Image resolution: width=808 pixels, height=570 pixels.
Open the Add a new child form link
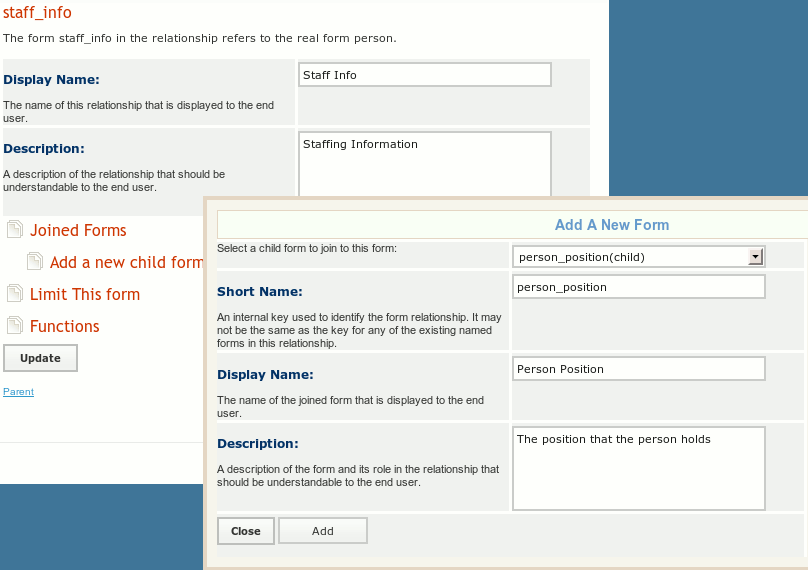tap(127, 262)
